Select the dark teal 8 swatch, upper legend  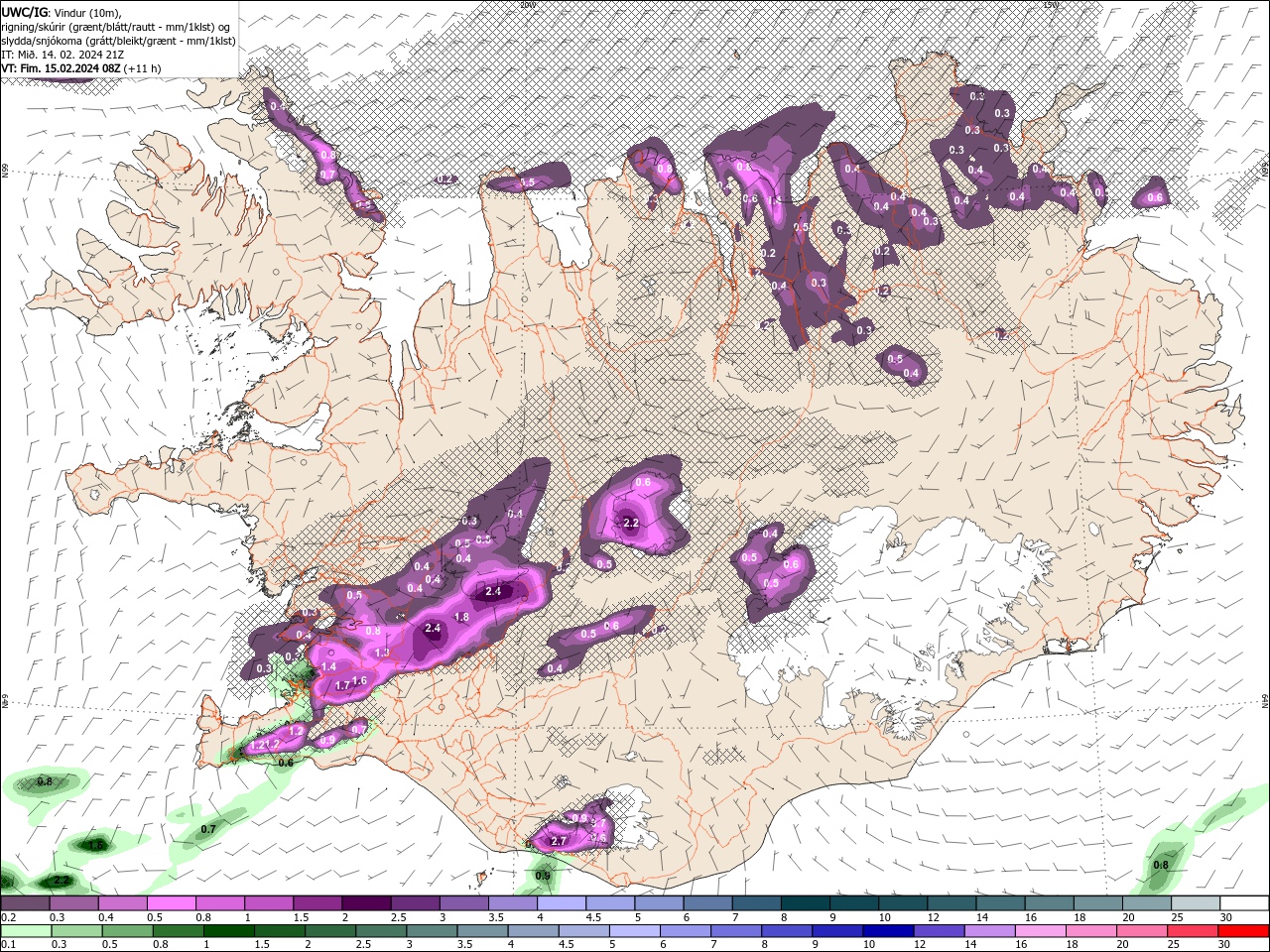[x=804, y=903]
